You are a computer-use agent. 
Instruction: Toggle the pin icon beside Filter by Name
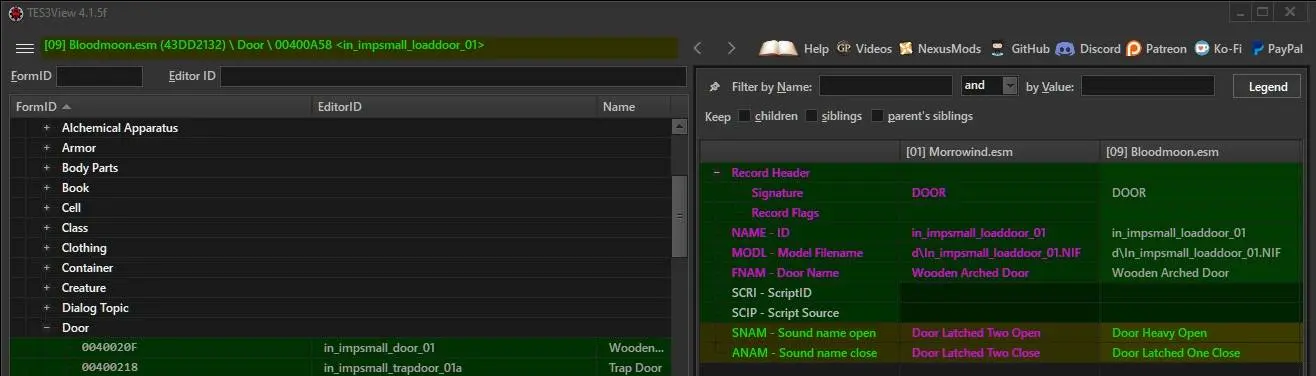coord(714,87)
